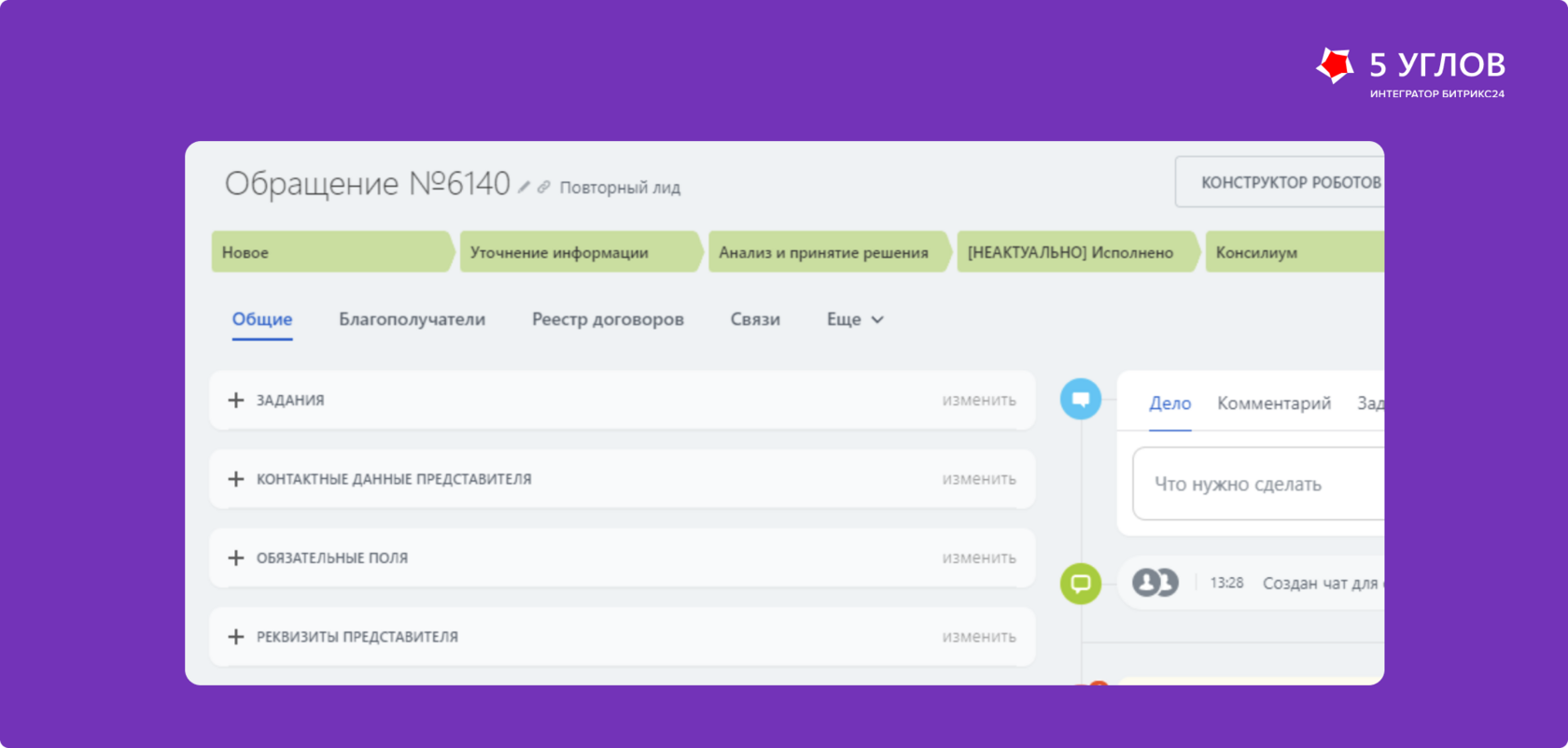The height and width of the screenshot is (748, 1568).
Task: Set stage to Анализ и принятие решения
Action: pyautogui.click(x=830, y=252)
